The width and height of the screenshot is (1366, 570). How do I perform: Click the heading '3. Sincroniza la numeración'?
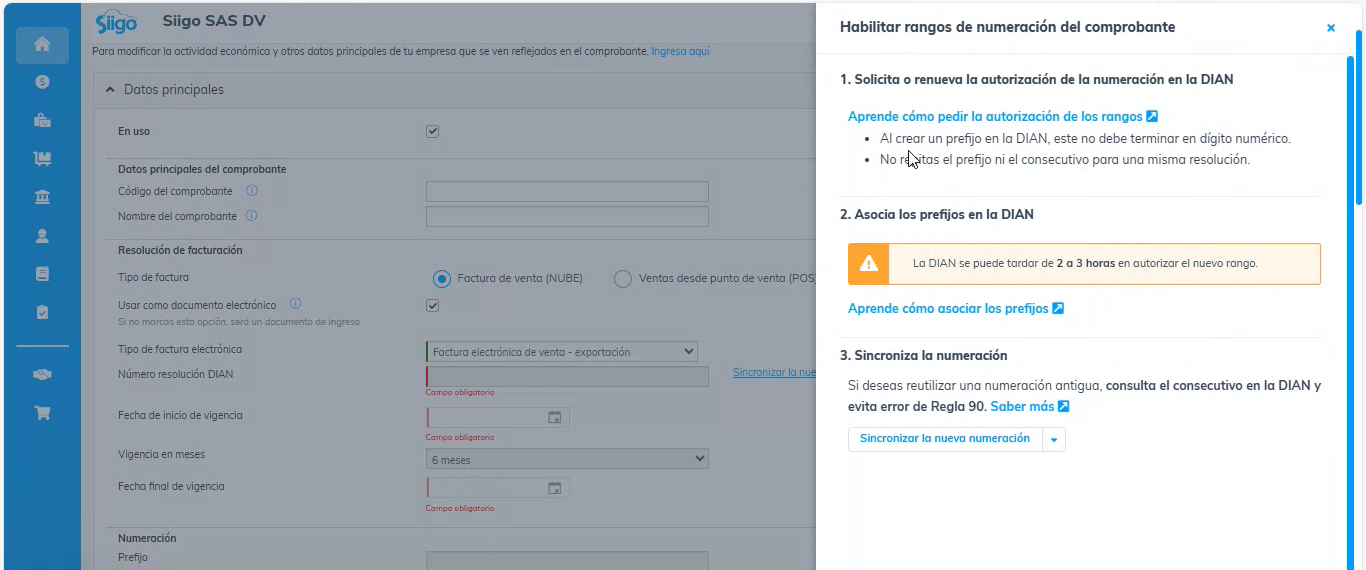pyautogui.click(x=923, y=355)
